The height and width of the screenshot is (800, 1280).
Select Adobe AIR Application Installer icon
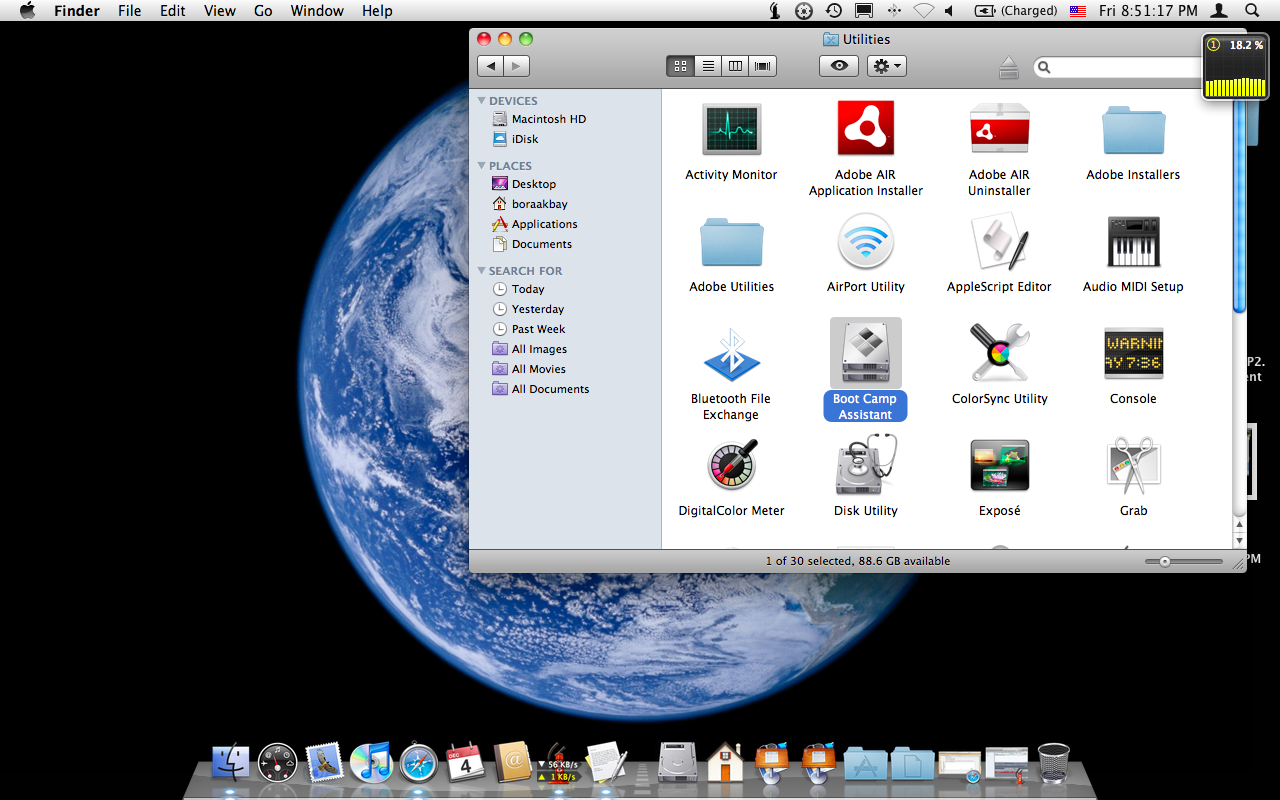point(866,129)
